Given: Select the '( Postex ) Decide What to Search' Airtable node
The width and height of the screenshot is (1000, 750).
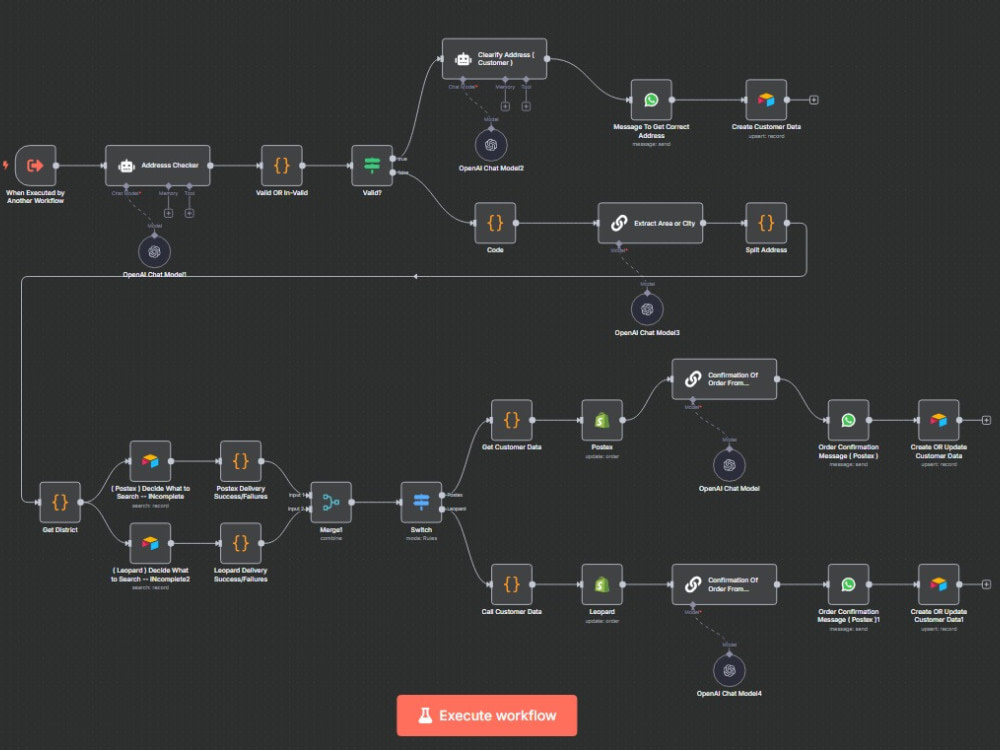Looking at the screenshot, I should click(x=150, y=461).
